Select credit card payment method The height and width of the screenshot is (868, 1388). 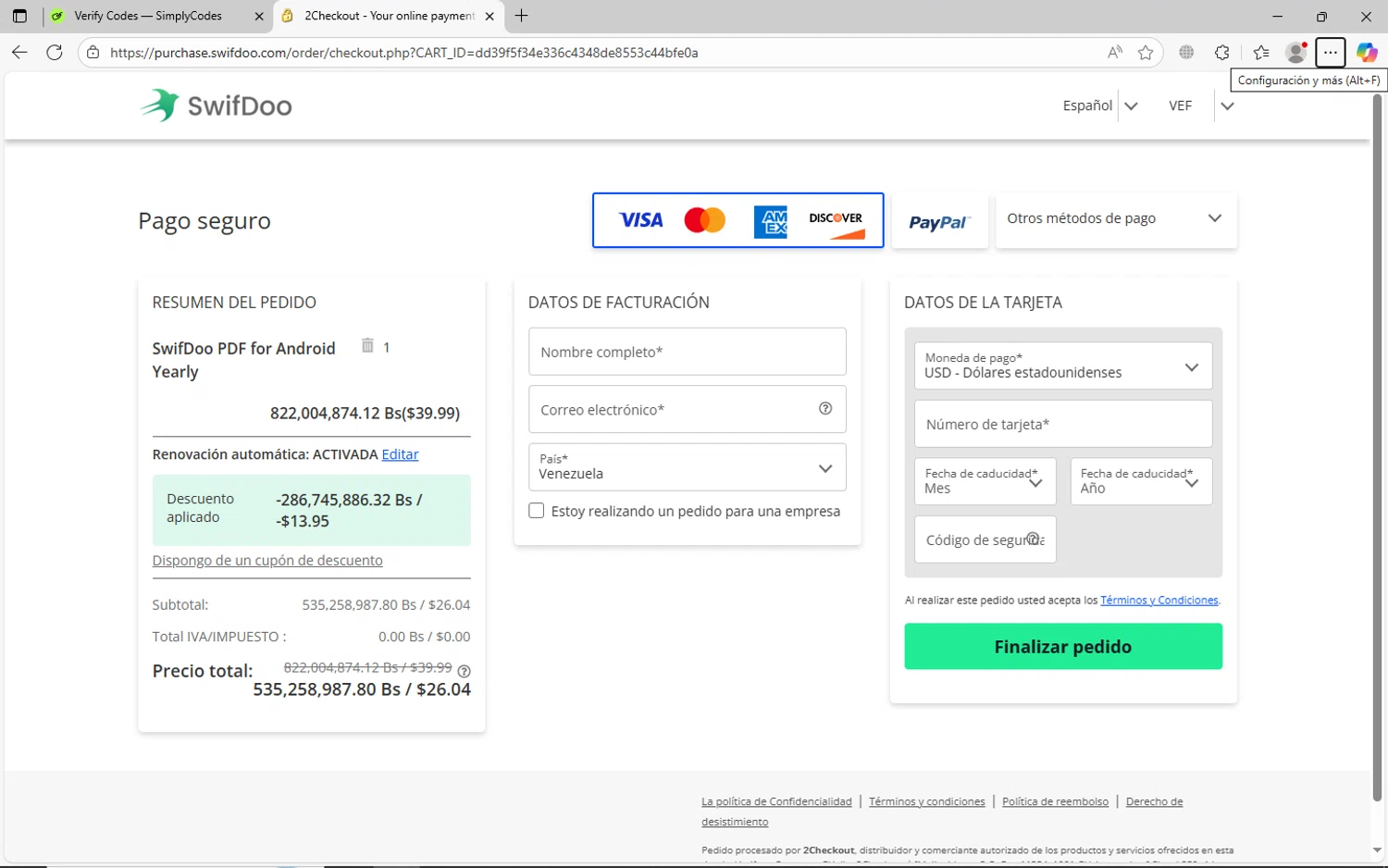pos(738,220)
